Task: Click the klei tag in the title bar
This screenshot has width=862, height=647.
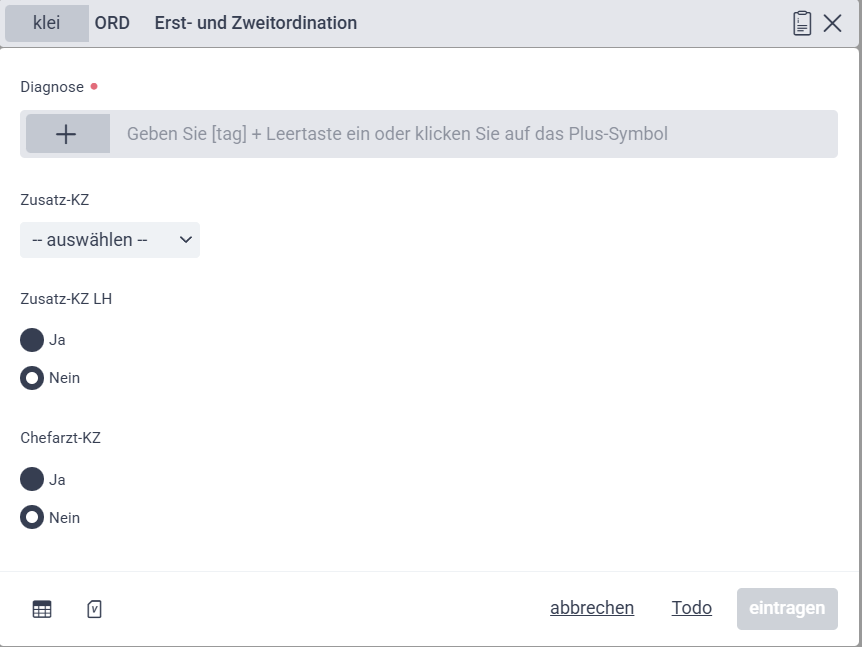Action: (46, 23)
